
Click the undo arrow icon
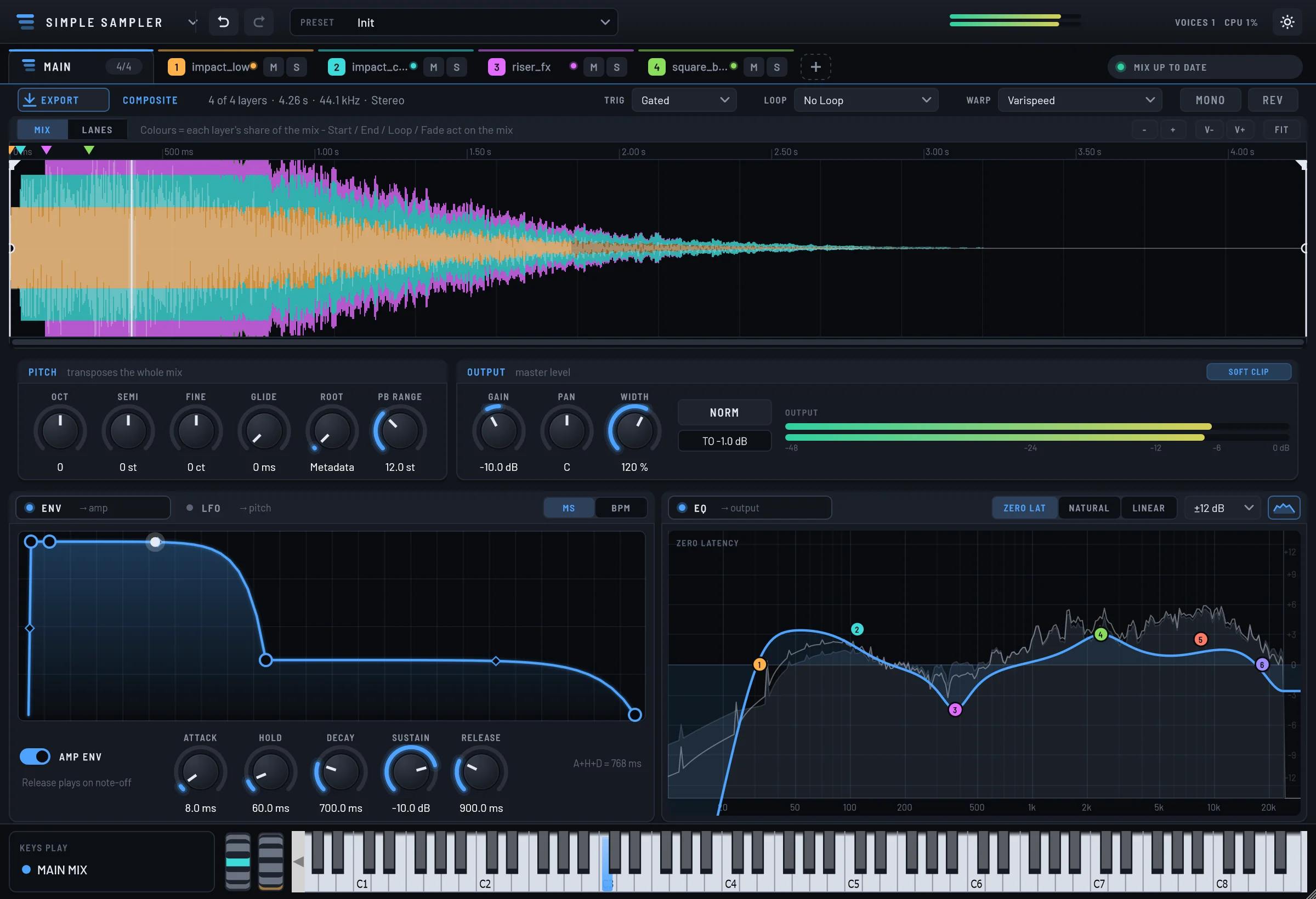[223, 22]
